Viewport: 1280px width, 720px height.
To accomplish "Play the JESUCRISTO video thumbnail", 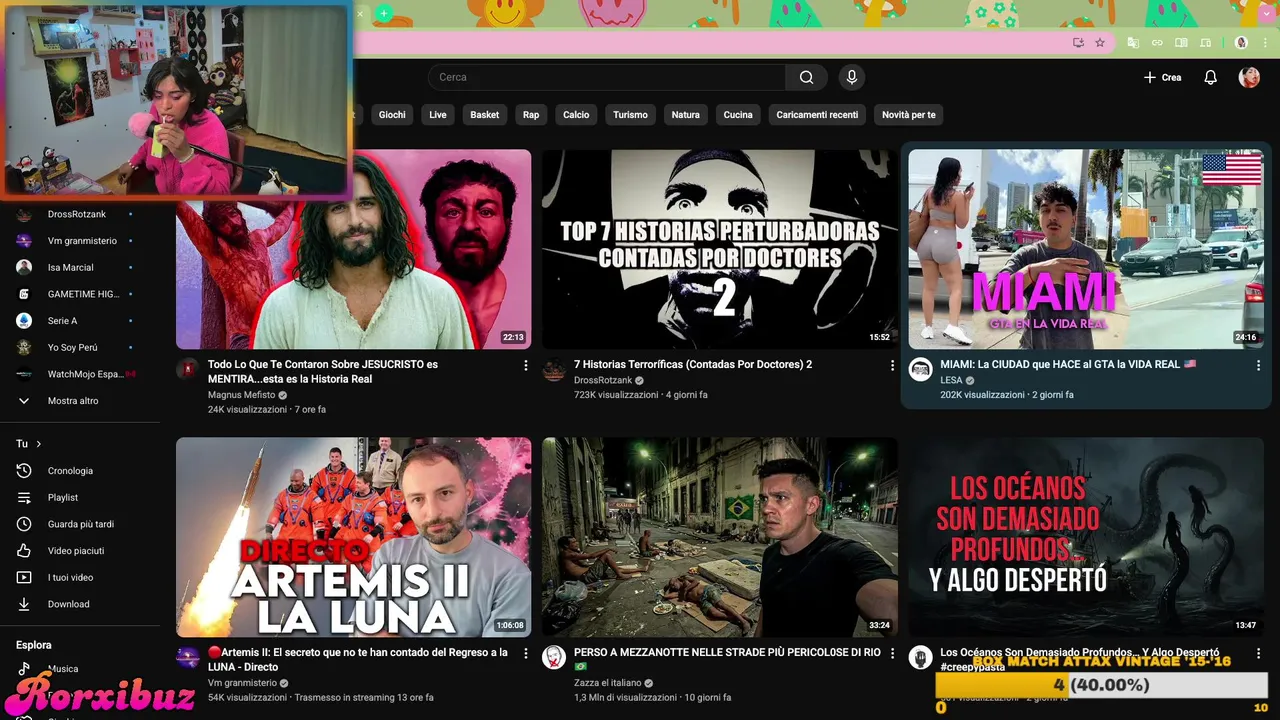I will (353, 249).
